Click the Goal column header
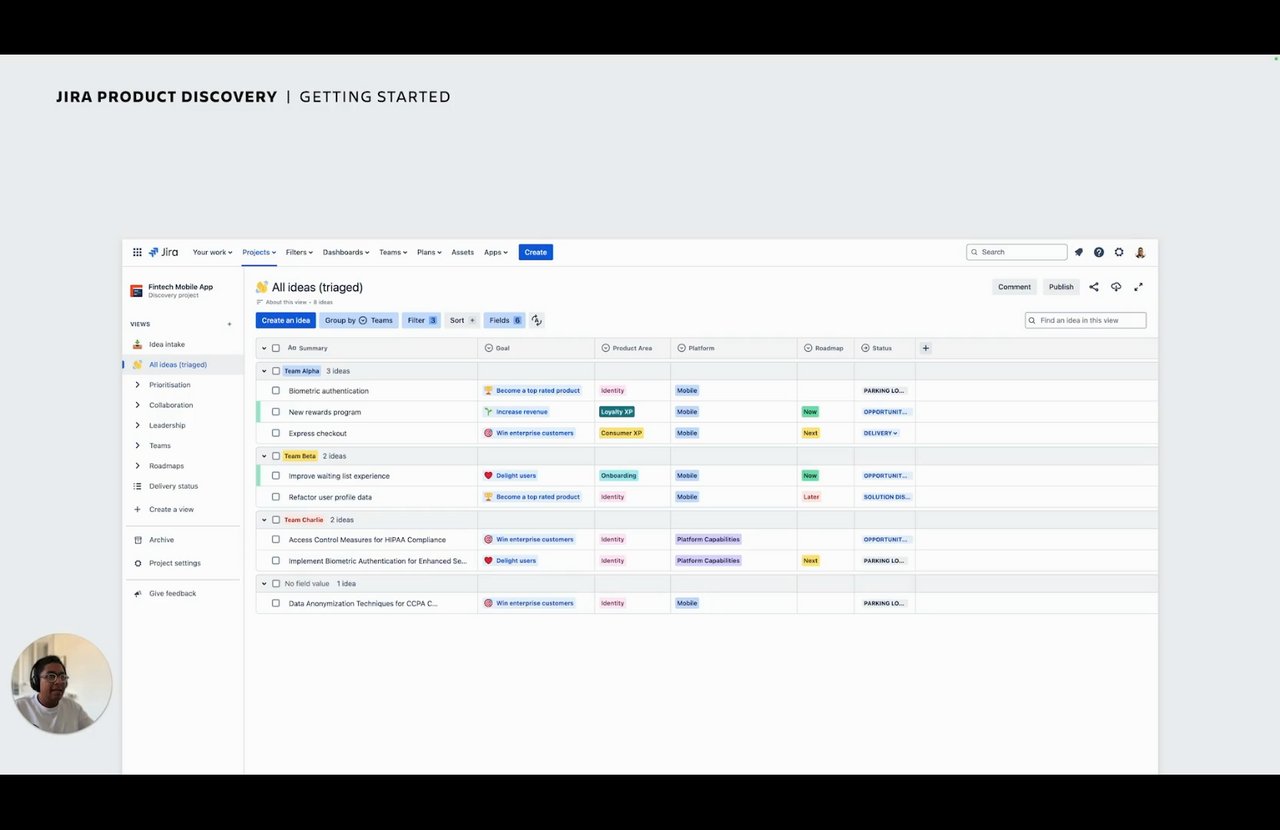1280x830 pixels. (536, 348)
